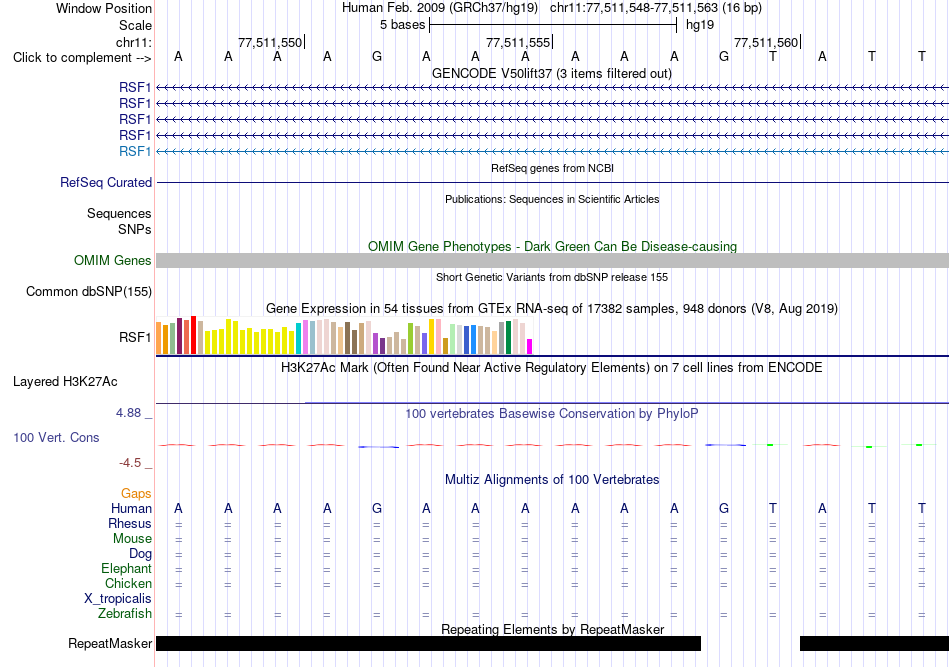The height and width of the screenshot is (667, 950).
Task: Click the 'RefSeq Curated' track label
Action: pyautogui.click(x=106, y=182)
